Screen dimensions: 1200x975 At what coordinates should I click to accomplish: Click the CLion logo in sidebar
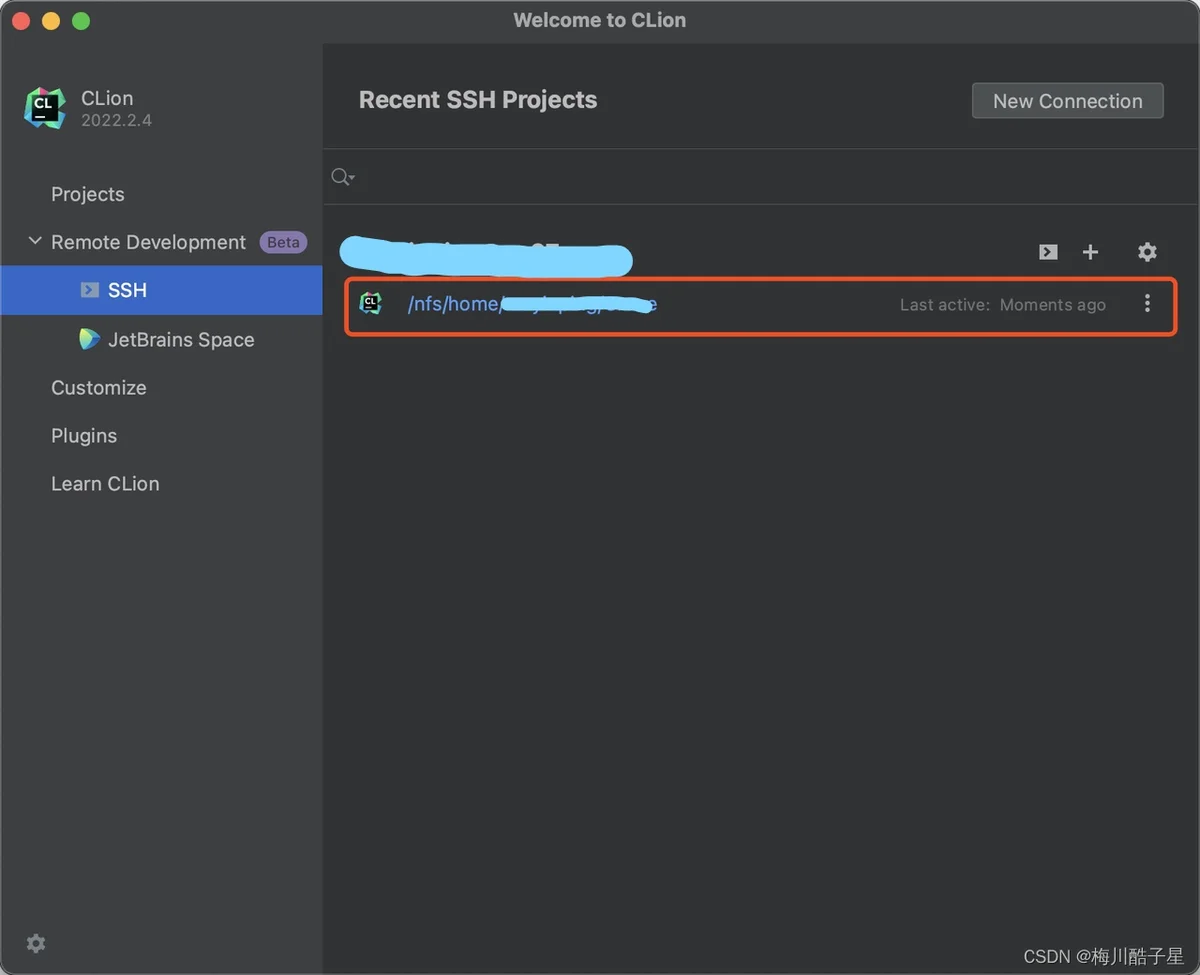44,108
